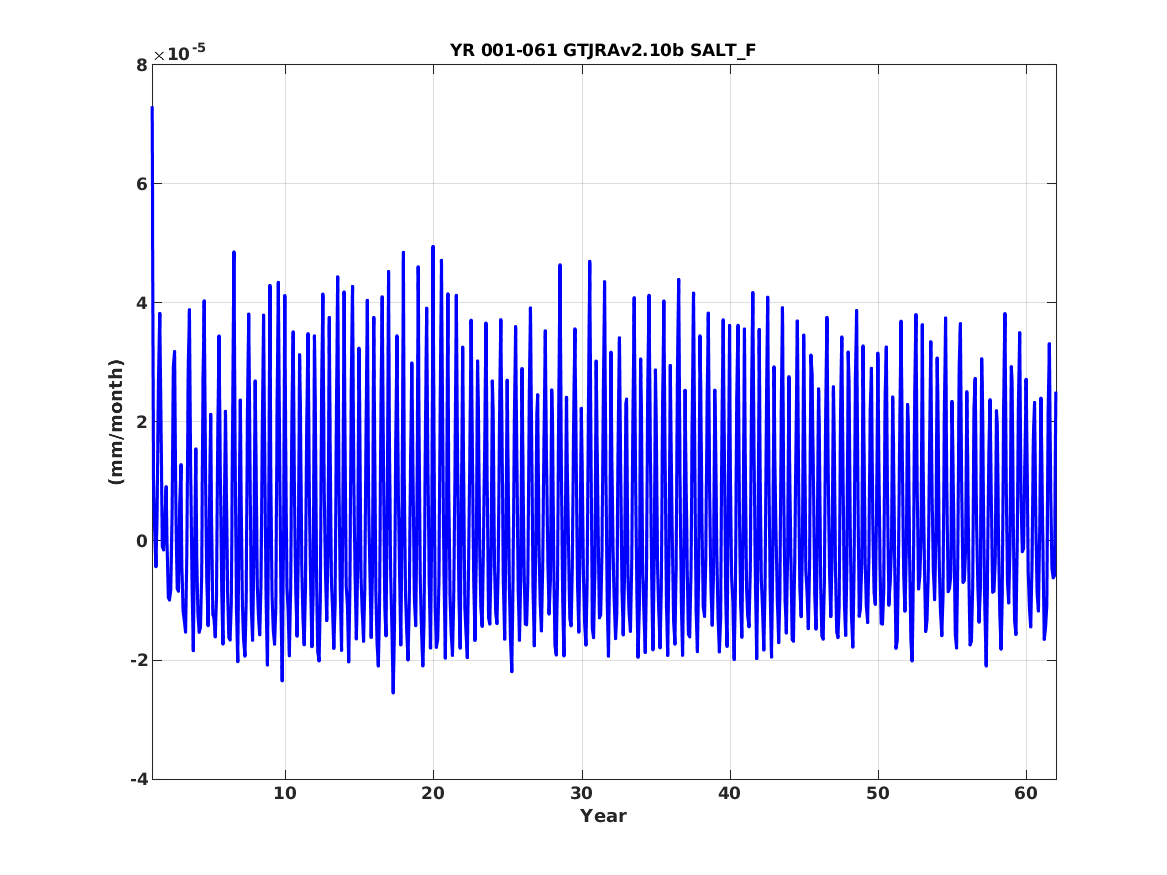The image size is (1167, 875).
Task: Click the lowest trough near year 17
Action: point(393,692)
